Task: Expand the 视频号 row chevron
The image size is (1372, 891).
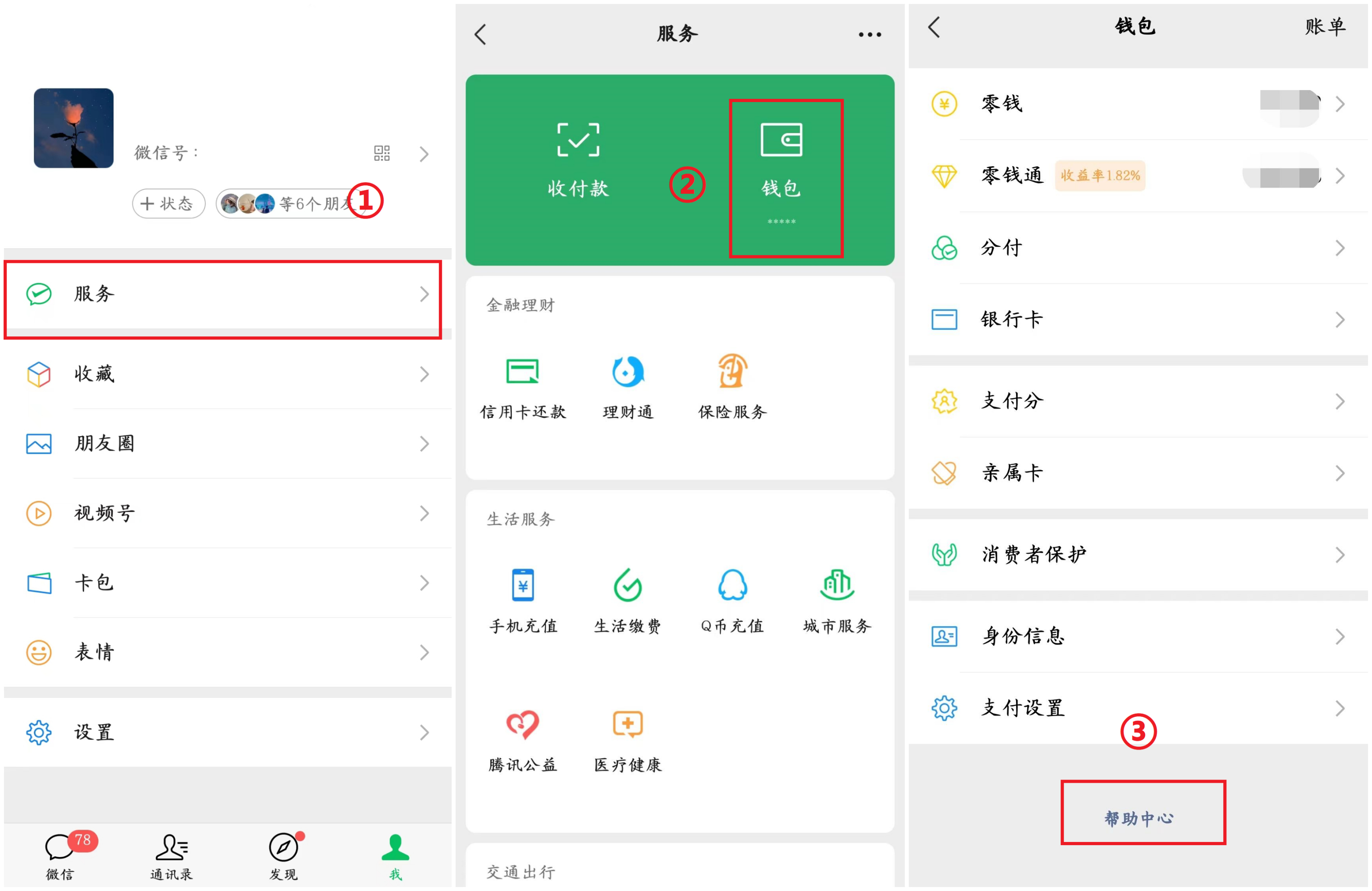Action: [x=424, y=513]
